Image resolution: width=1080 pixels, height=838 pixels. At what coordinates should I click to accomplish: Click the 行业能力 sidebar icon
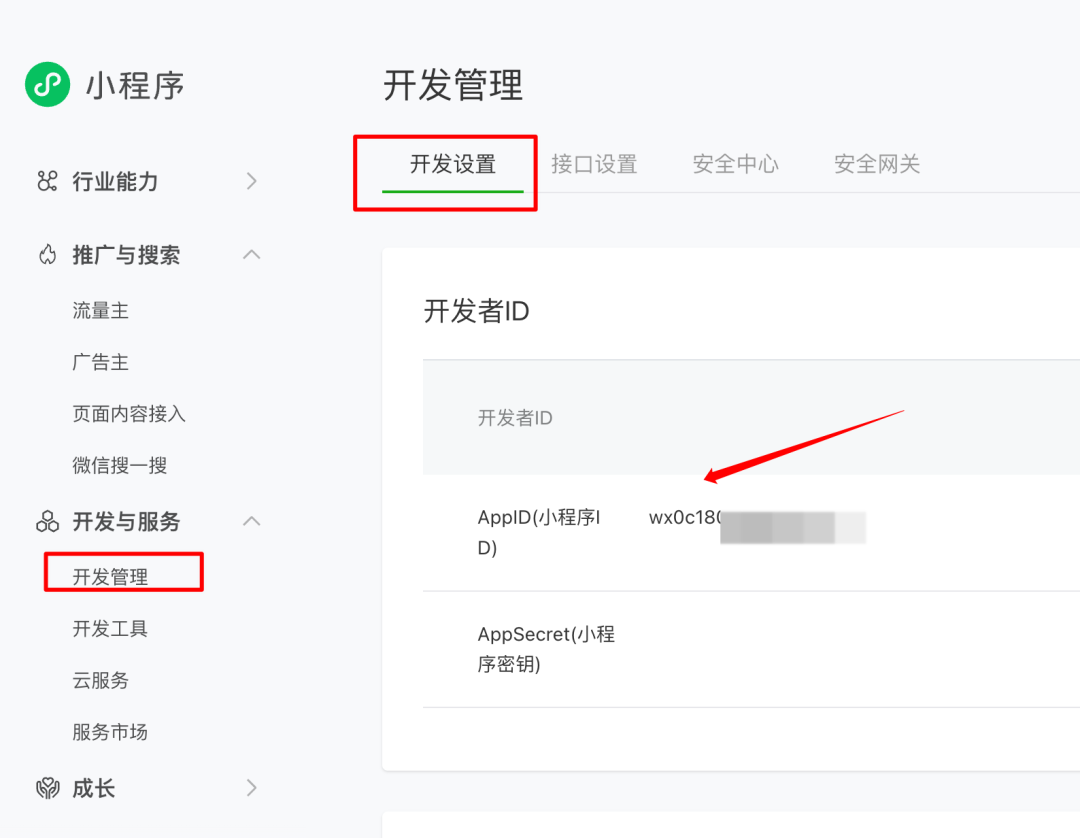[x=48, y=181]
